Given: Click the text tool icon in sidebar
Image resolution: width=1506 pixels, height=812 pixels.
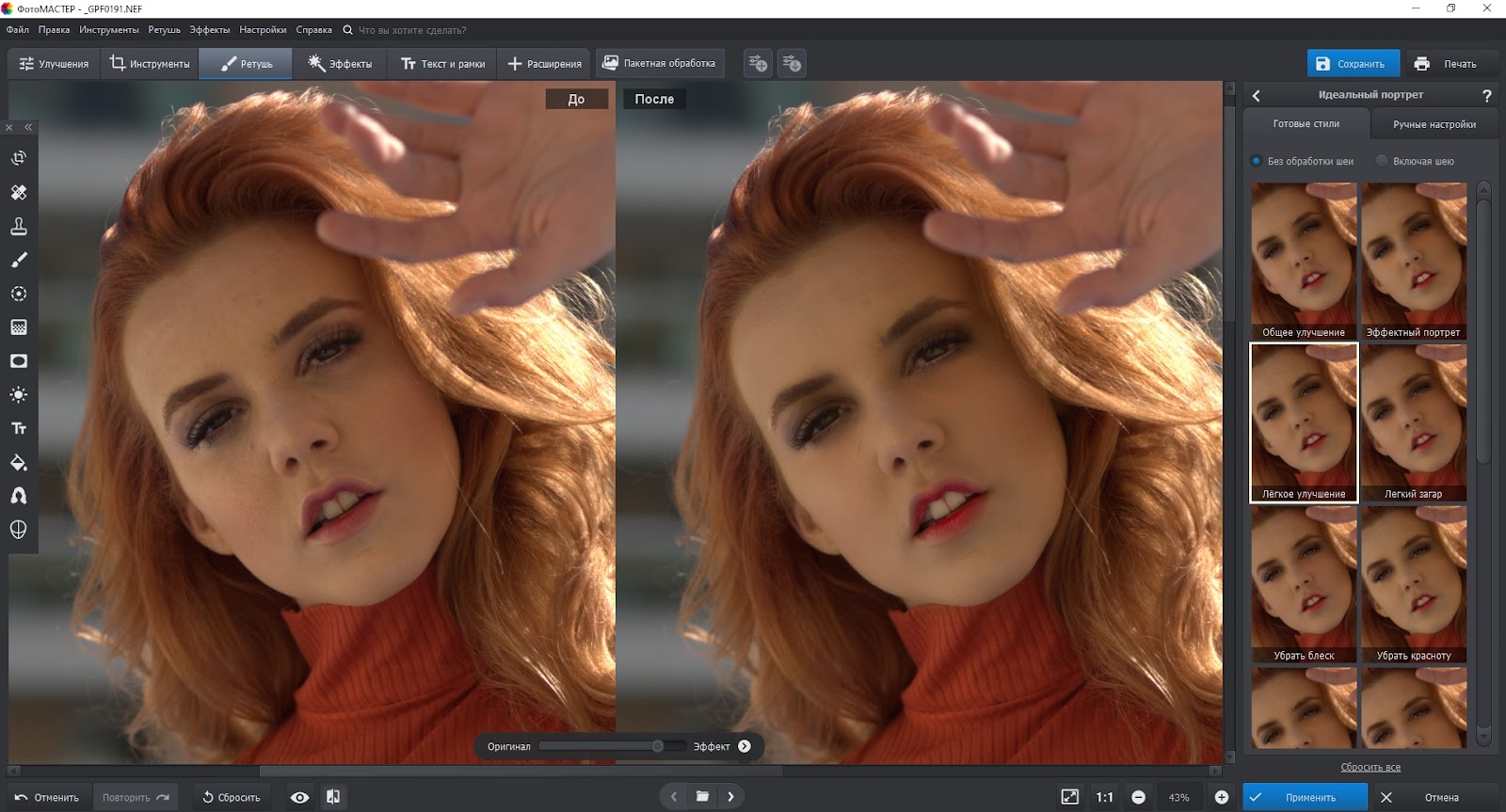Looking at the screenshot, I should click(x=19, y=428).
